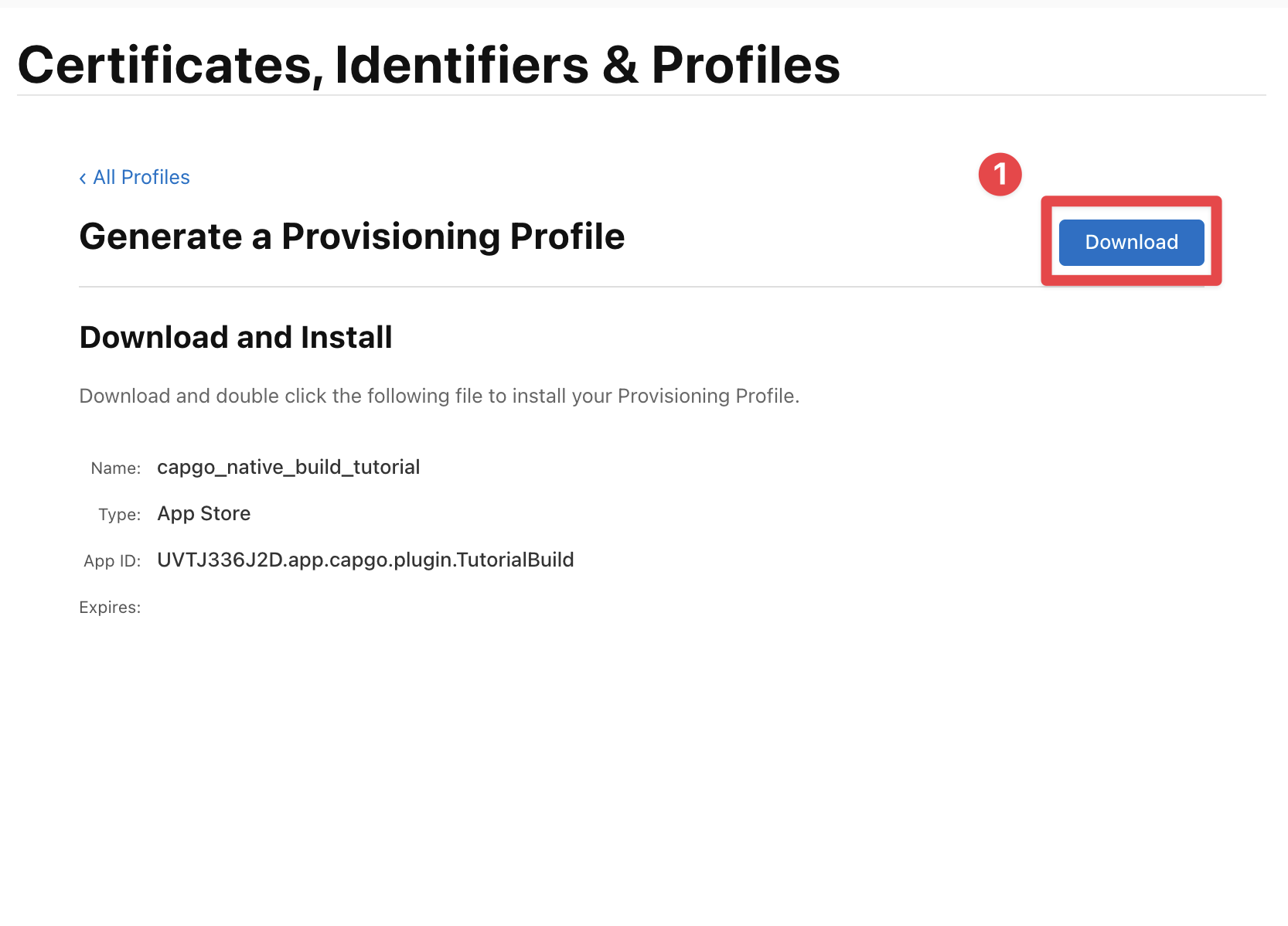Viewport: 1288px width, 926px height.
Task: Click the Type value App Store
Action: click(x=203, y=513)
